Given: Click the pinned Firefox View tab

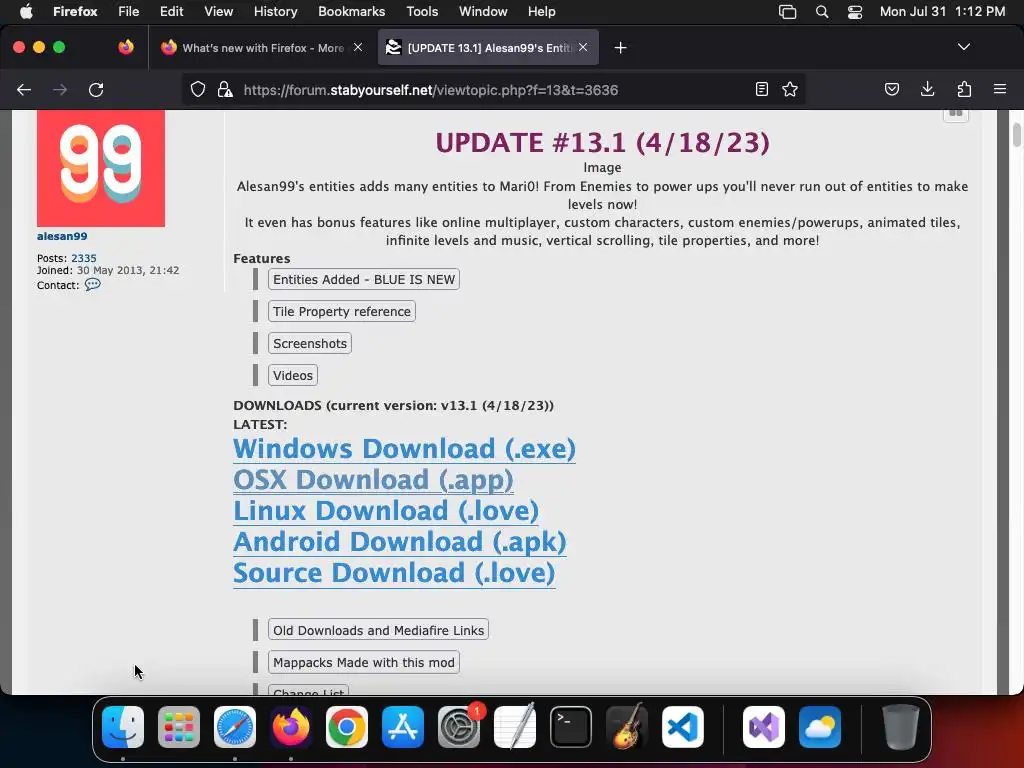Looking at the screenshot, I should tap(126, 47).
